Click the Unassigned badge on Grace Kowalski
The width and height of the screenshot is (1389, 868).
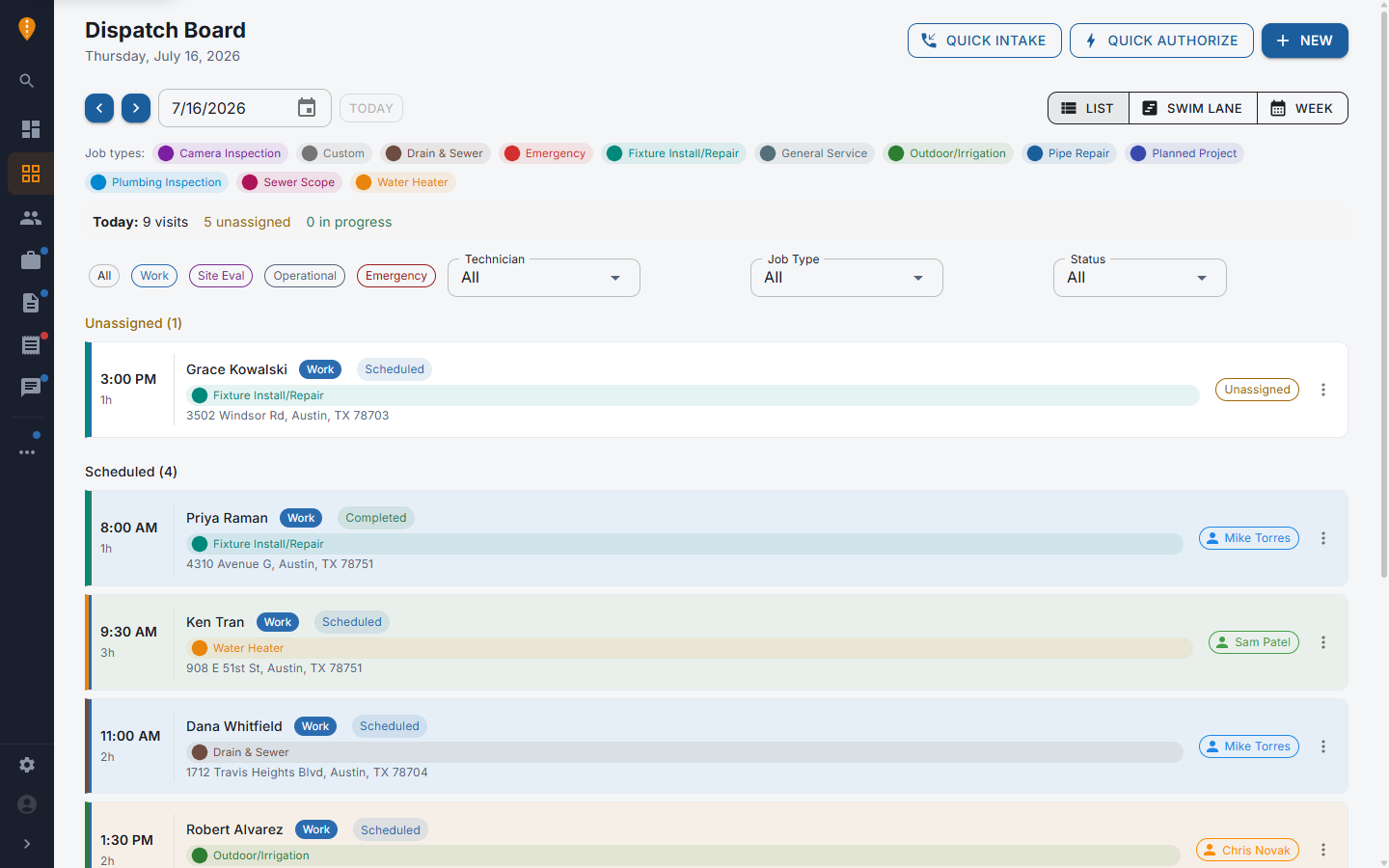click(x=1257, y=390)
